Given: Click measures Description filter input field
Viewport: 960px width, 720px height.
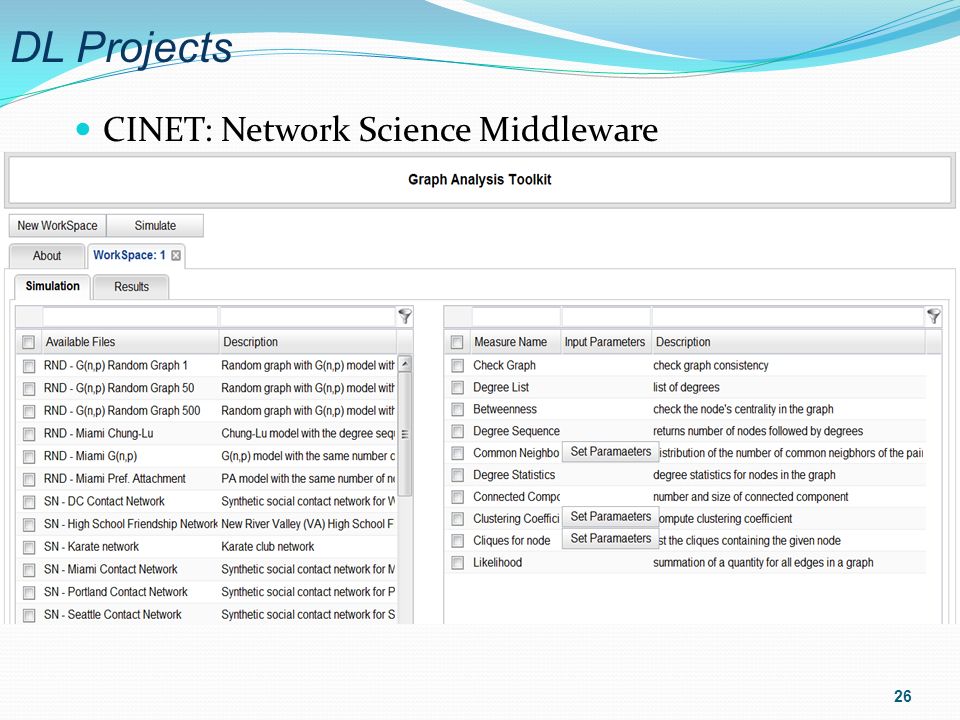Looking at the screenshot, I should (x=788, y=317).
